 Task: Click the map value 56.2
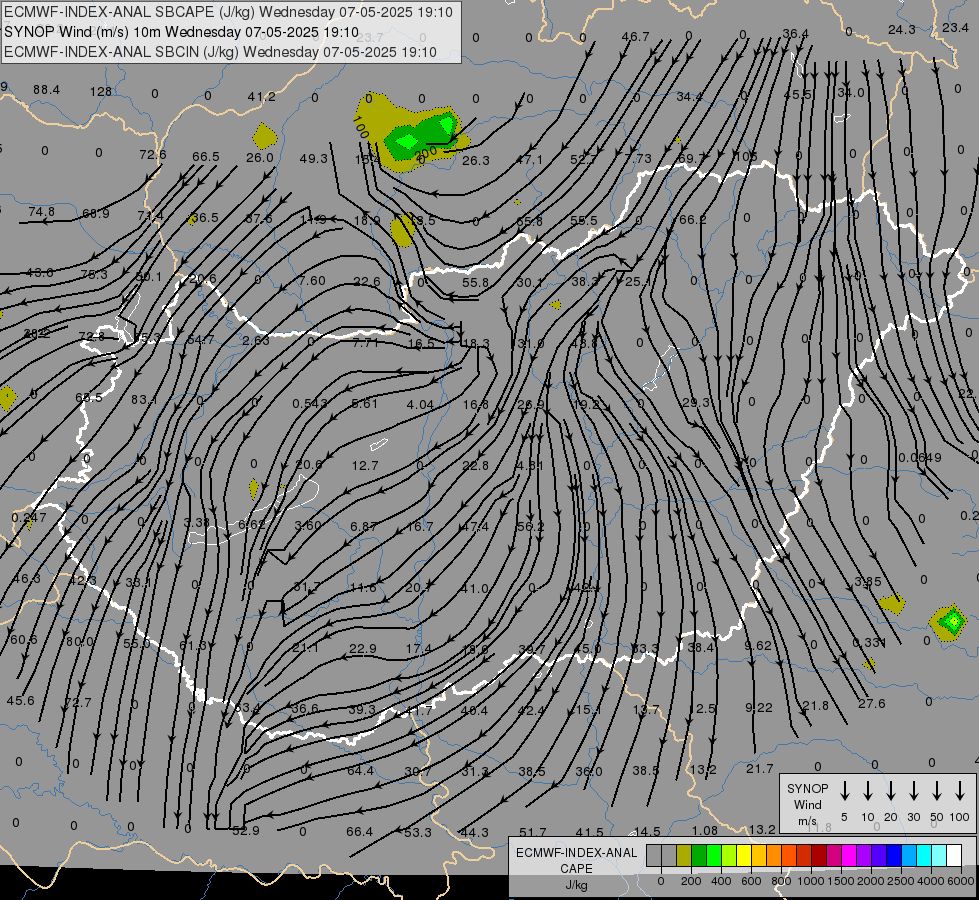click(531, 527)
